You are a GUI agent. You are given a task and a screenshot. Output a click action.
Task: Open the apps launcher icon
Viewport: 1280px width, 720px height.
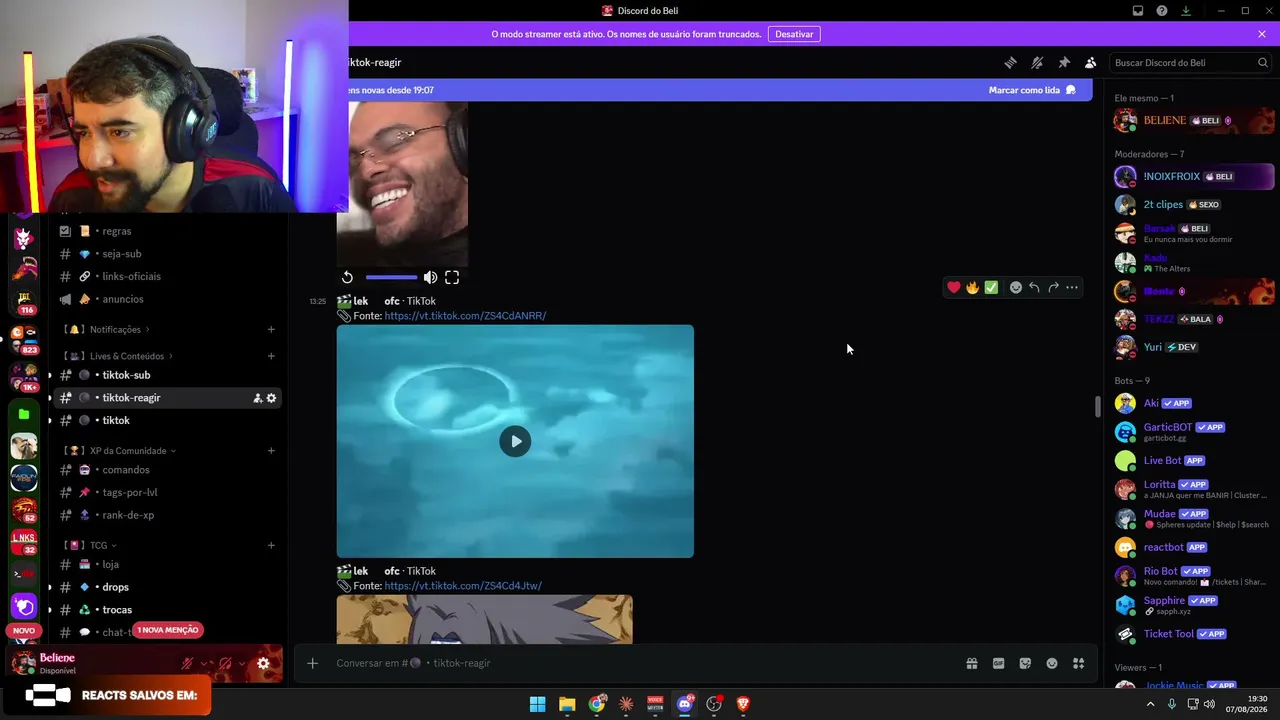[x=1078, y=663]
